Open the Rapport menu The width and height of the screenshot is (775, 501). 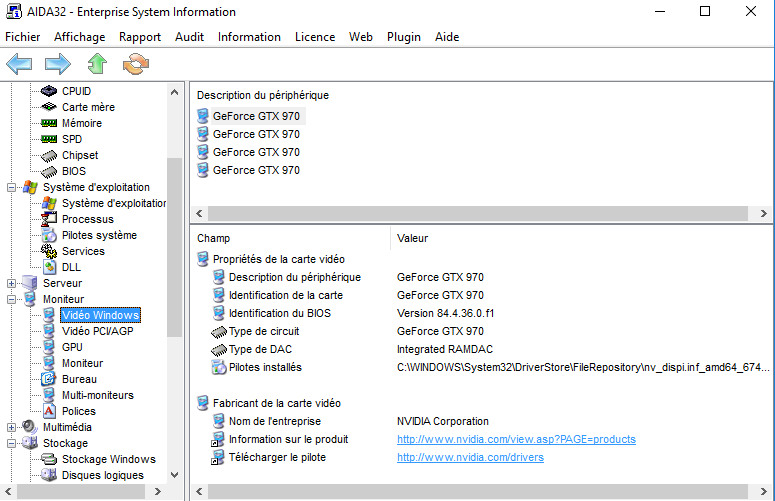pos(139,37)
